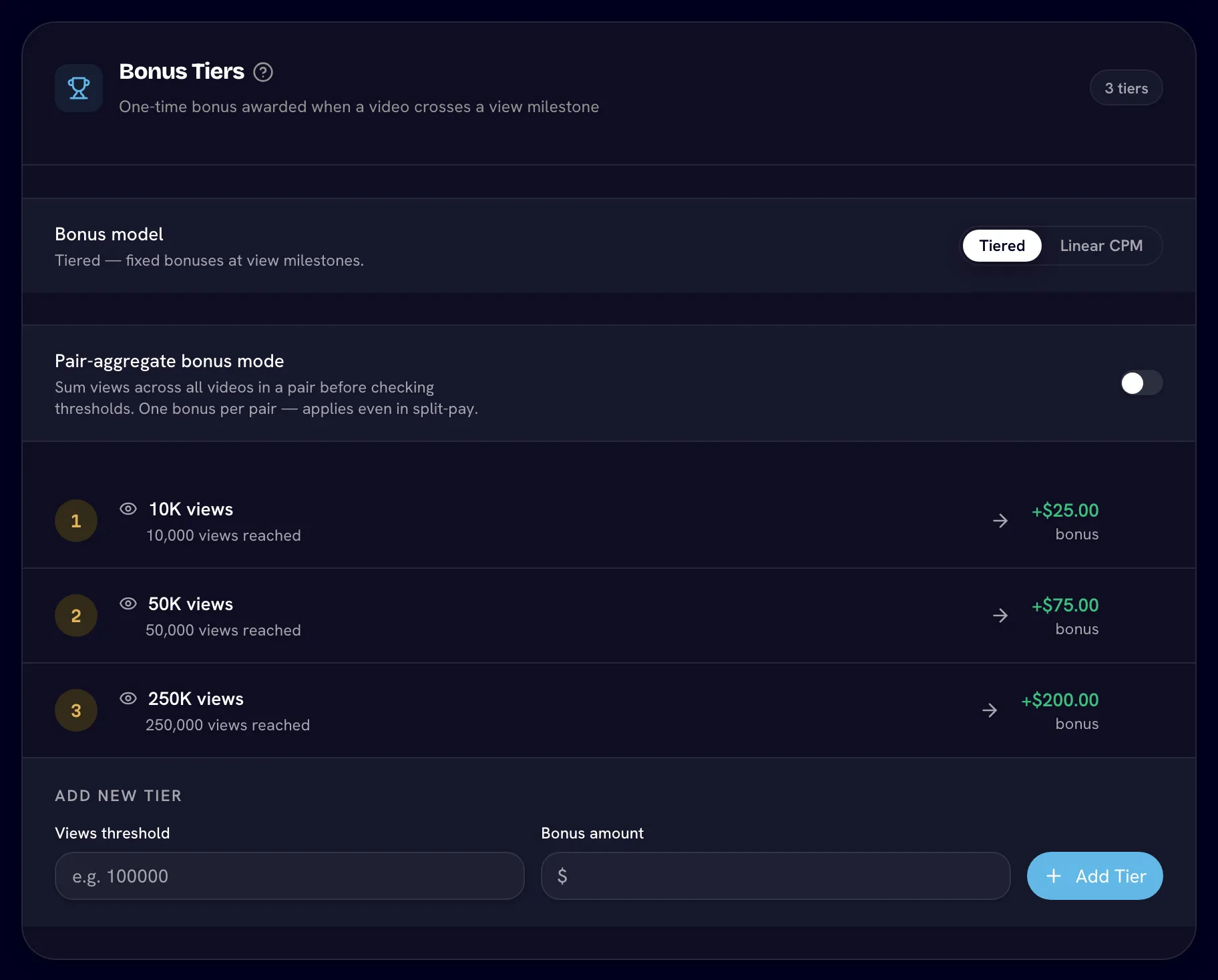Screen dimensions: 1218x980
Task: Click the trophy icon beside Bonus Tiers
Action: (x=79, y=88)
